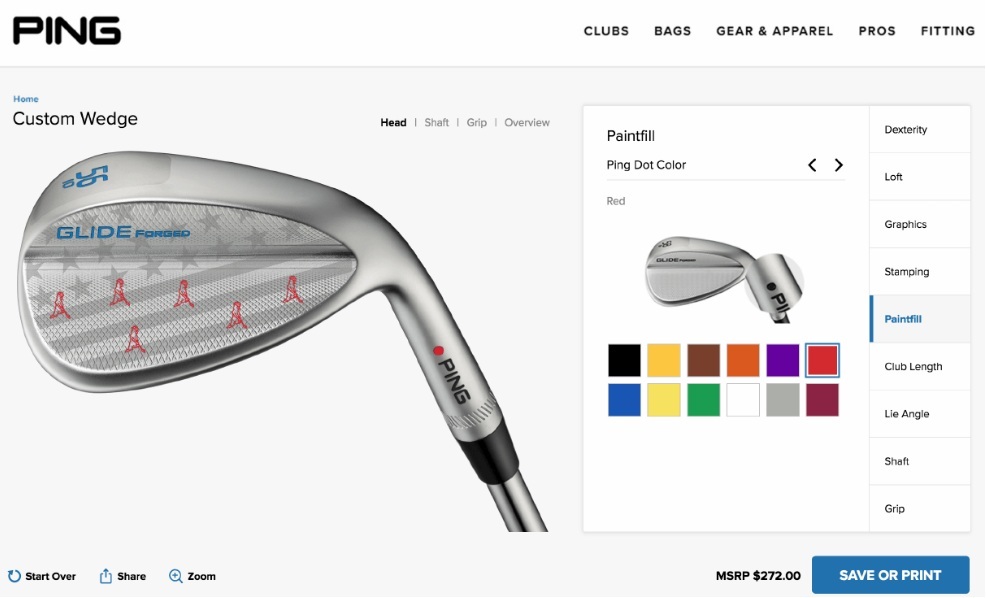This screenshot has width=986, height=598.
Task: Select the white color swatch
Action: pos(743,400)
